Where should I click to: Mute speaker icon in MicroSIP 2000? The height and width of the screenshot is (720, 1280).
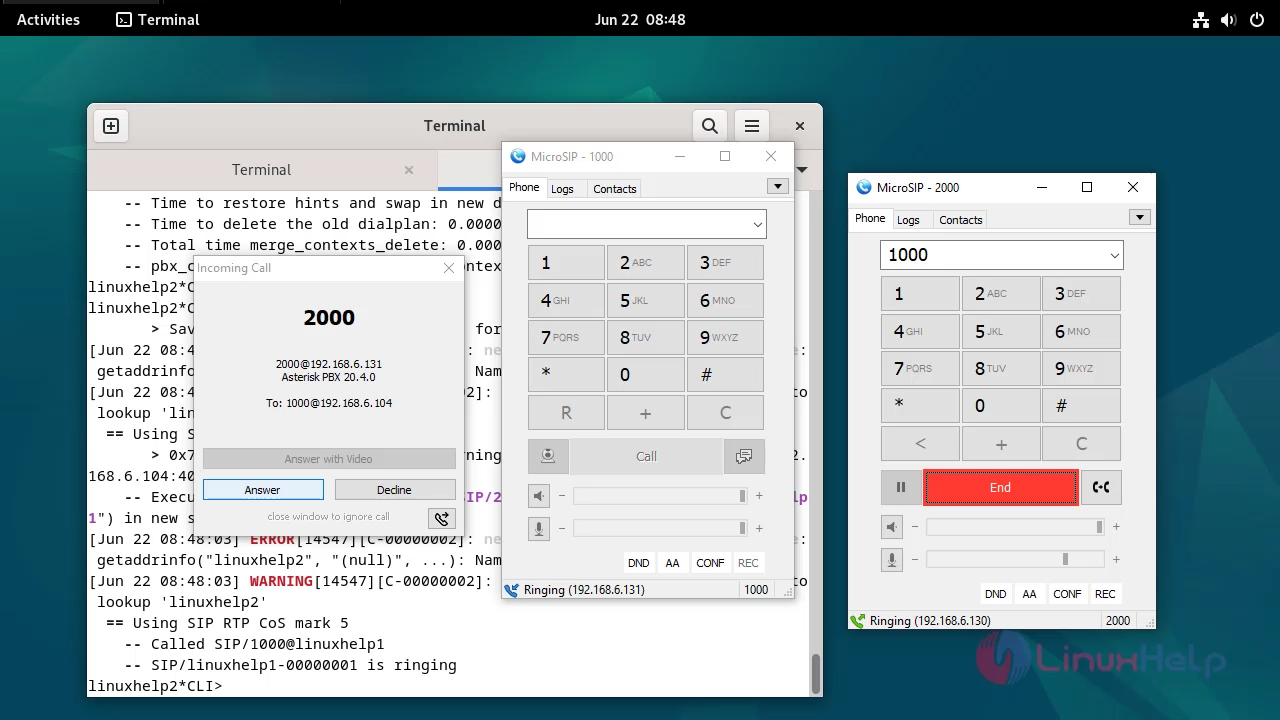(x=892, y=527)
